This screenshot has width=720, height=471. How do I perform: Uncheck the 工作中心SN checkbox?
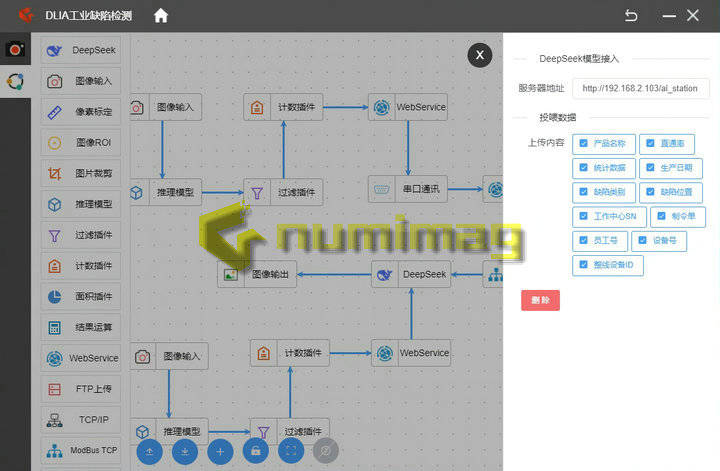[x=583, y=216]
